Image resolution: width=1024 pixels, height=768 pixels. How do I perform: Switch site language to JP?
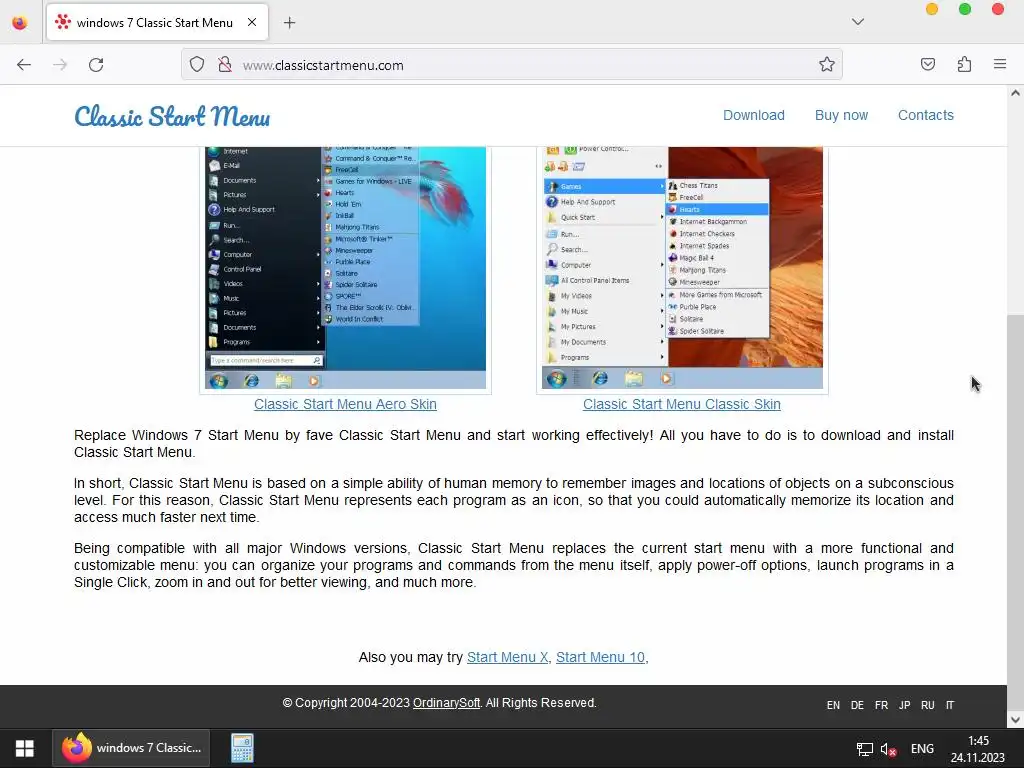click(x=904, y=705)
